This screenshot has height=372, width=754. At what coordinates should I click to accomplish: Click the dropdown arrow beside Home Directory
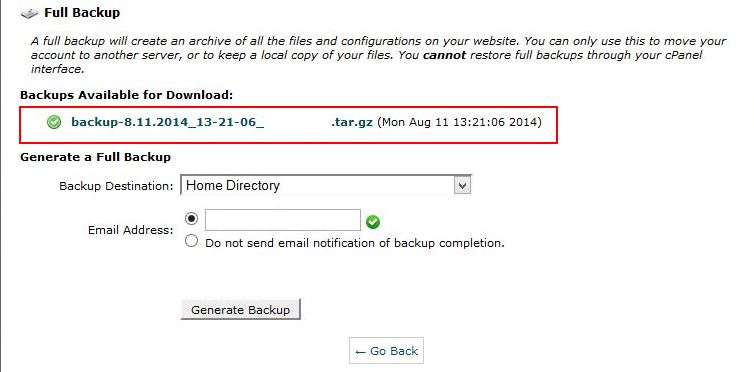click(x=462, y=186)
